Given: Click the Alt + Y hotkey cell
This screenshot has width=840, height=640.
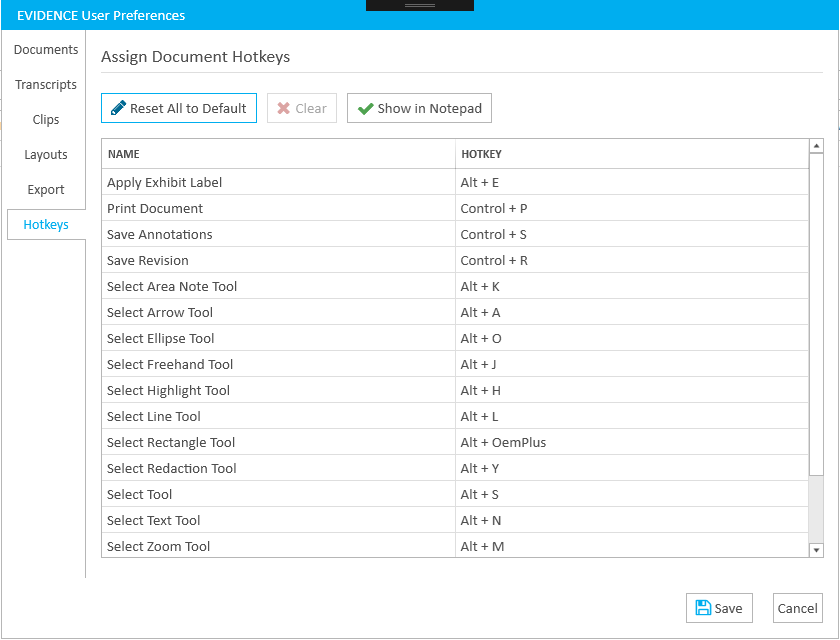Looking at the screenshot, I should click(x=480, y=469).
